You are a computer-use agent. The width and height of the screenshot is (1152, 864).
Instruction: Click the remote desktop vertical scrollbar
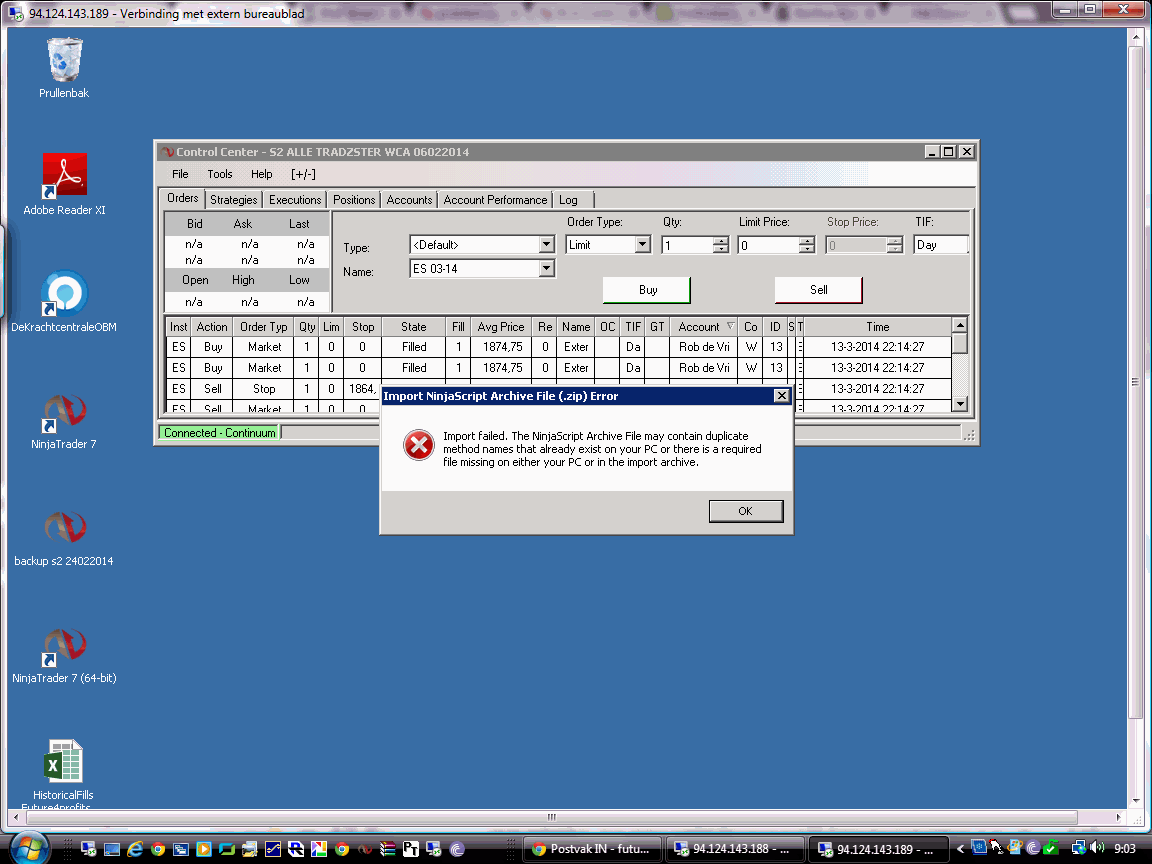point(1135,382)
